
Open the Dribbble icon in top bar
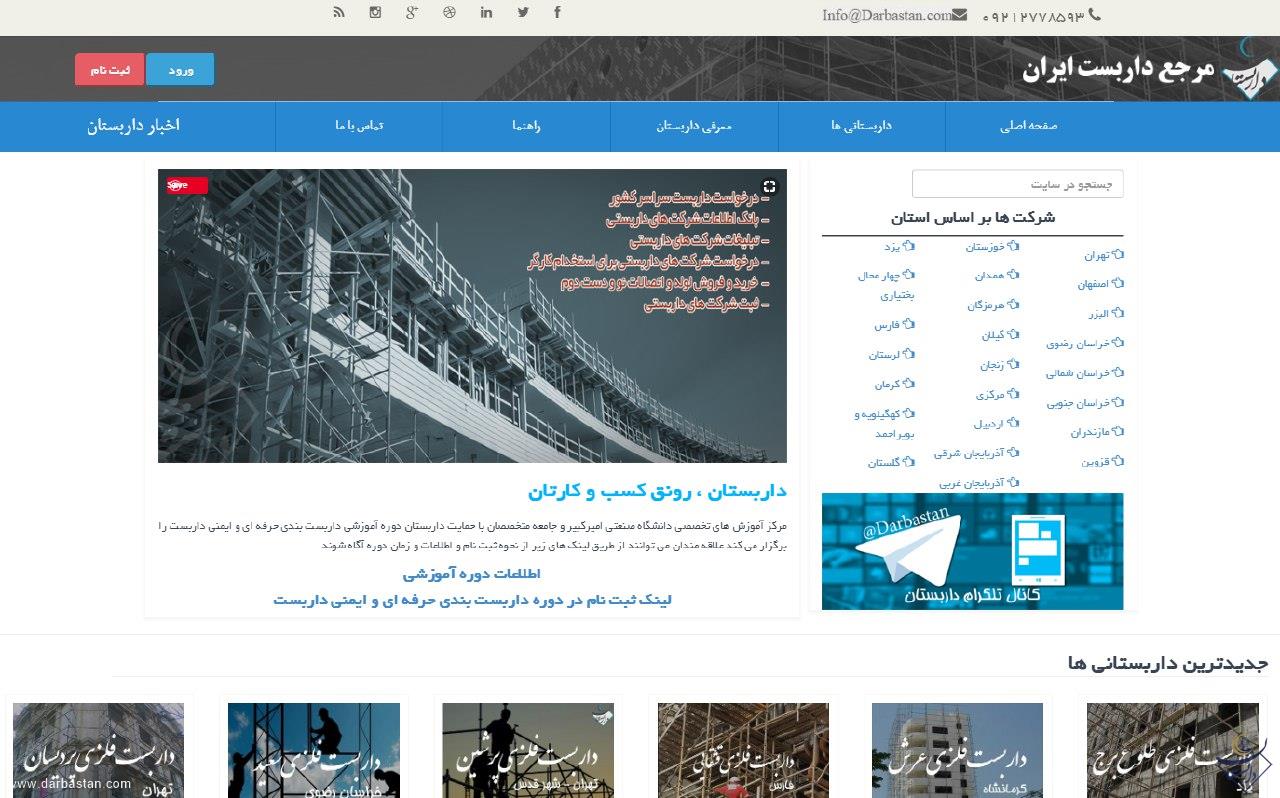click(x=449, y=13)
